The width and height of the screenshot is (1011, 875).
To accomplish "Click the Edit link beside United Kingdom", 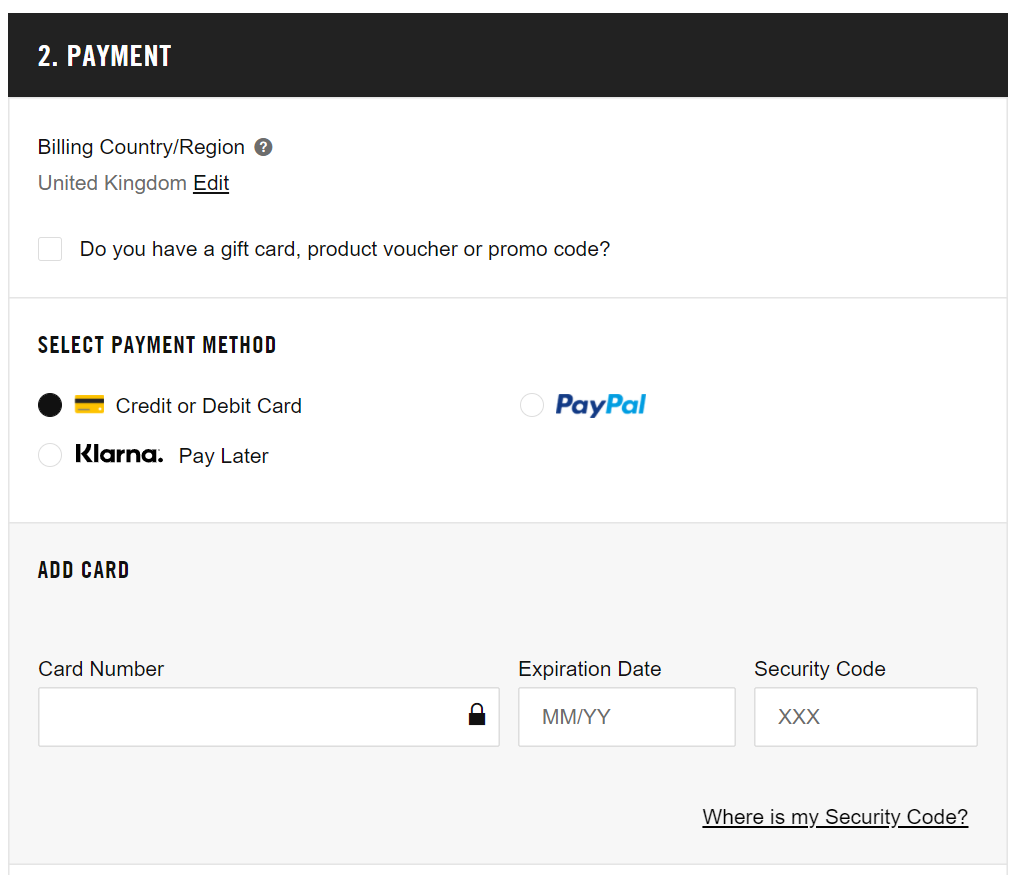I will 211,183.
